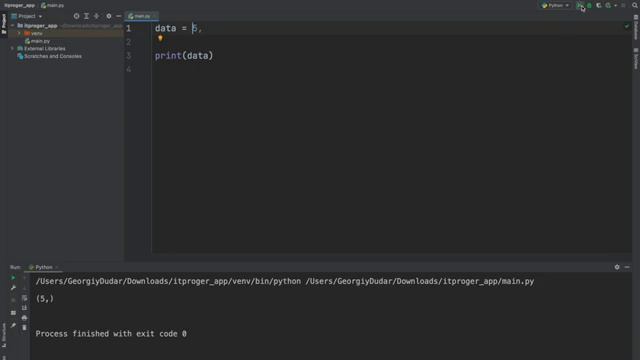Close the main.py editor tab

[154, 16]
